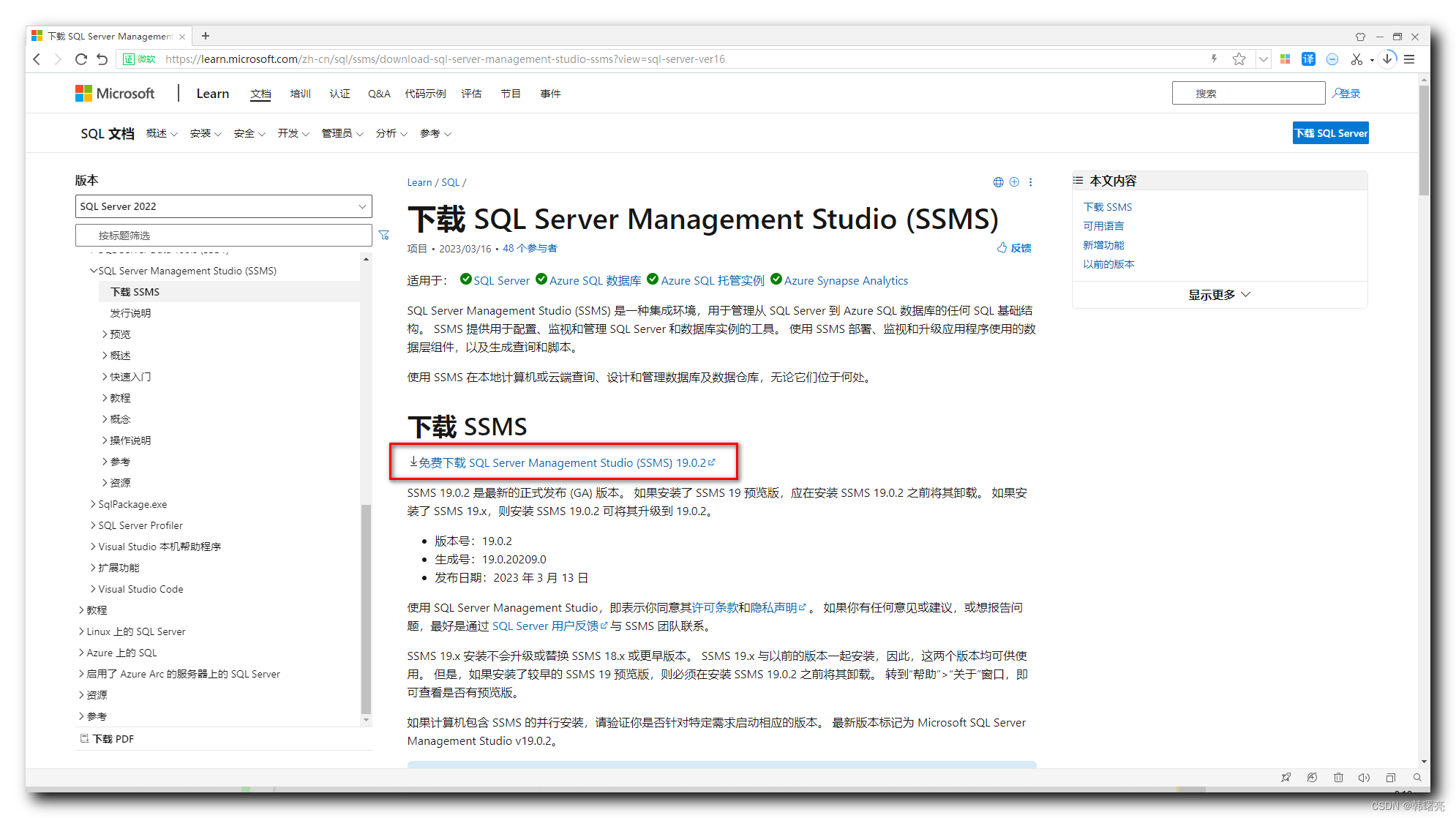The image size is (1456, 818).
Task: Expand 显示更多 in article contents panel
Action: coord(1219,295)
